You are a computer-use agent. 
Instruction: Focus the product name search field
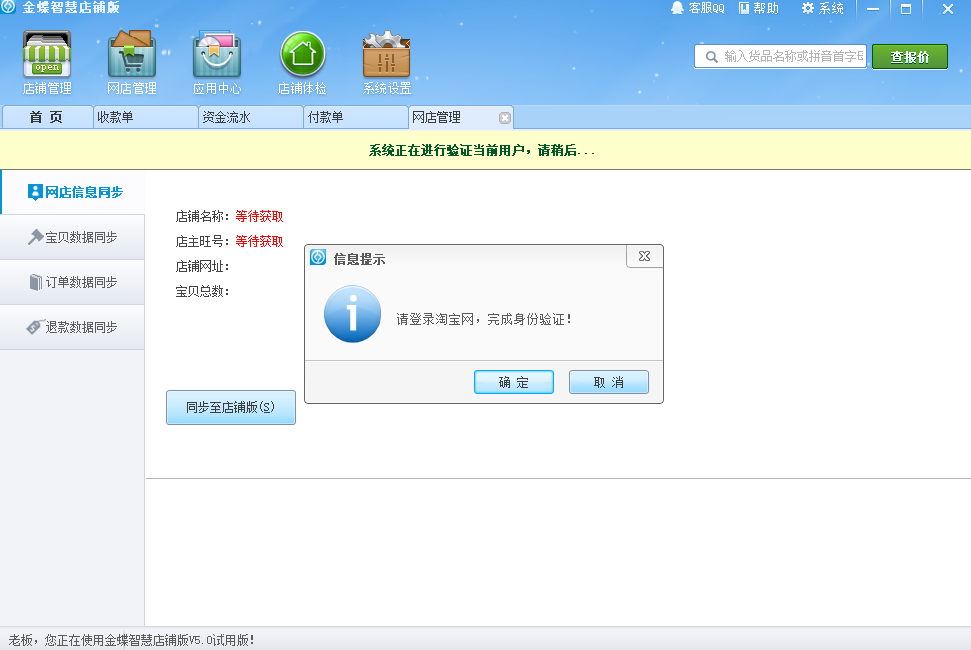[x=780, y=56]
